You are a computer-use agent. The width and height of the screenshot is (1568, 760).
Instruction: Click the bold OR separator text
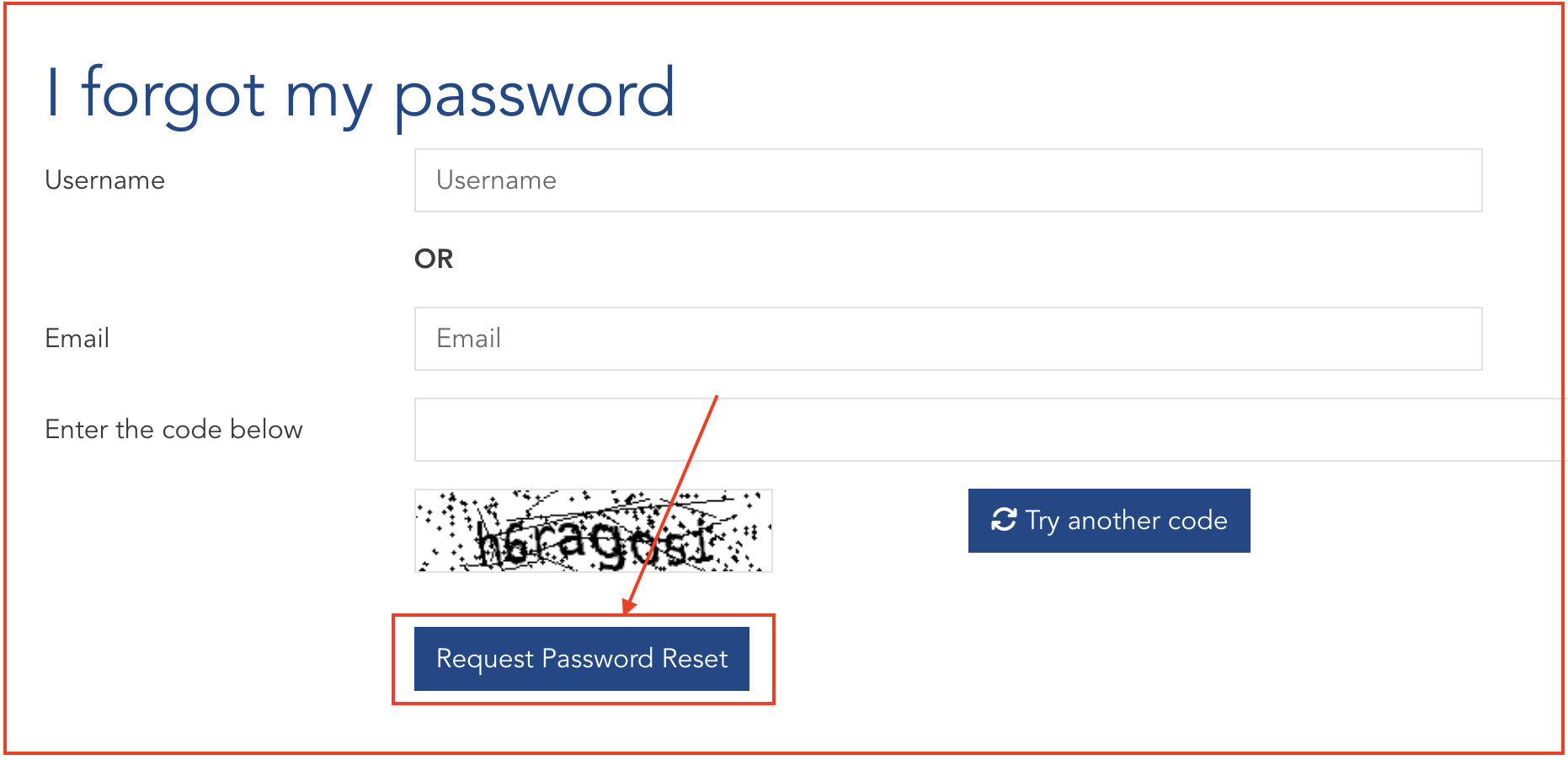pyautogui.click(x=434, y=259)
